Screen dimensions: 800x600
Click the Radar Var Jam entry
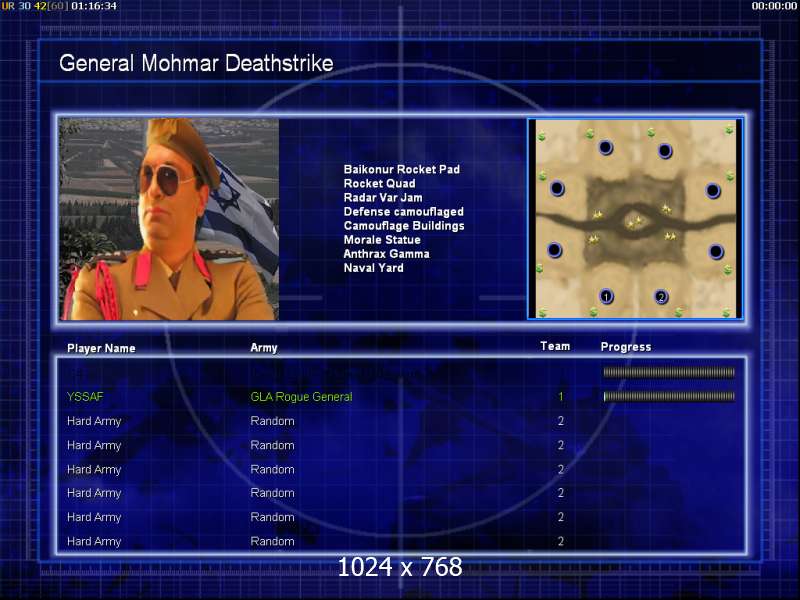(383, 197)
